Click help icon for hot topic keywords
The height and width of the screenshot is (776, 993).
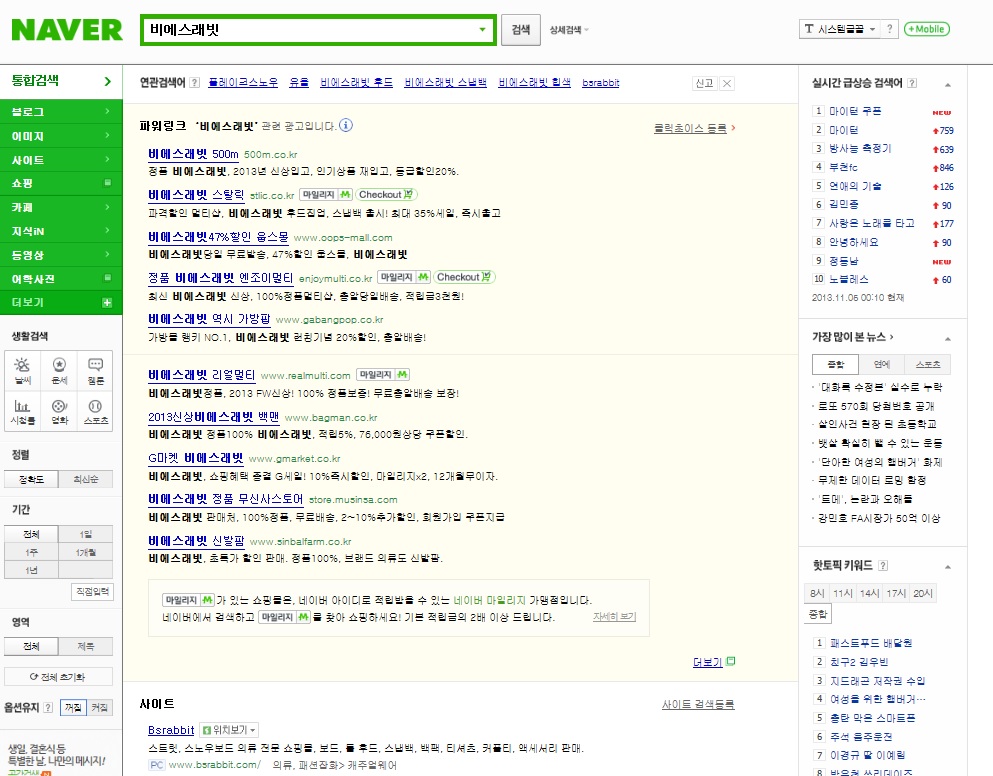(883, 566)
